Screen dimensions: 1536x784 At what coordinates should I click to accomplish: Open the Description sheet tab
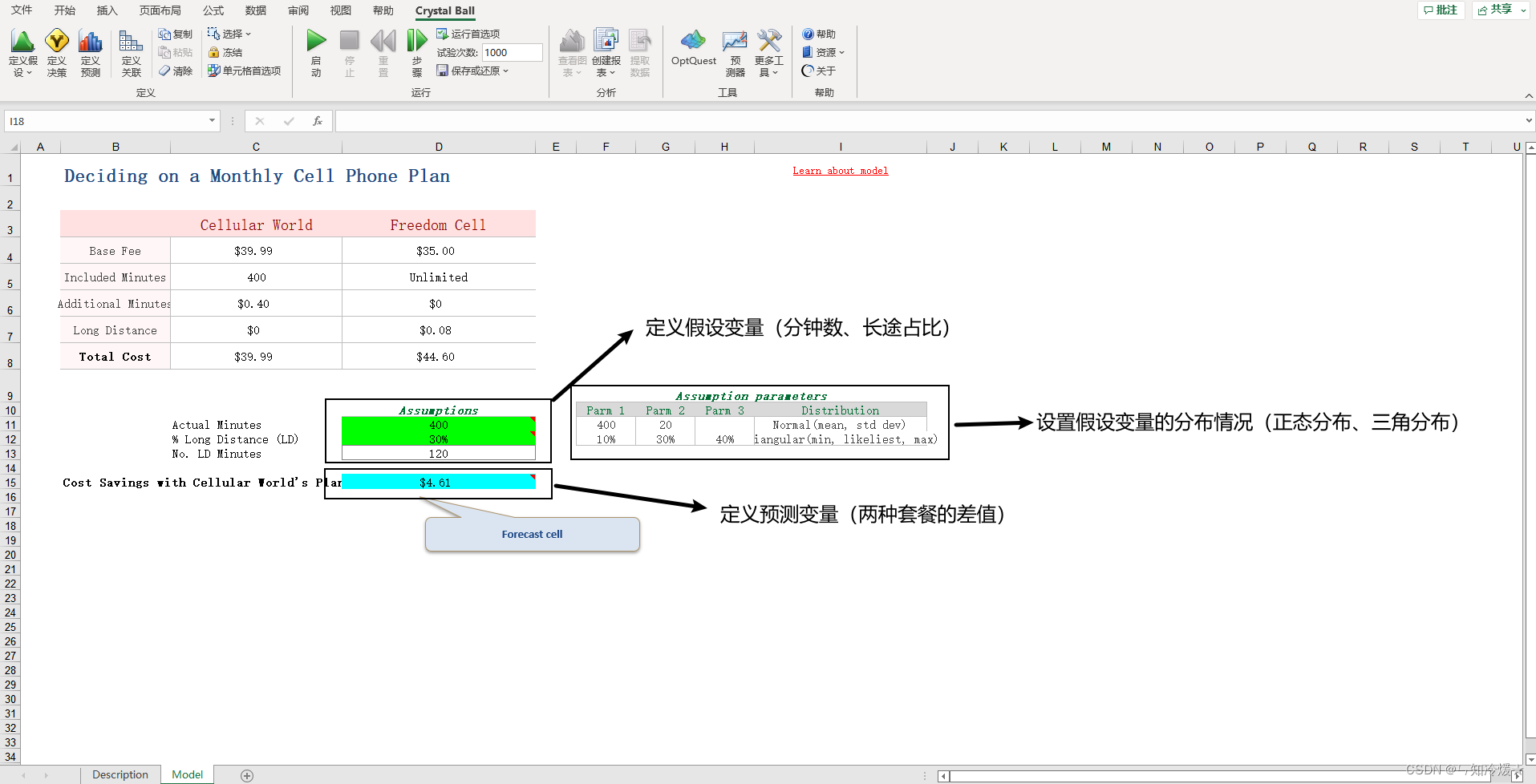pyautogui.click(x=120, y=774)
